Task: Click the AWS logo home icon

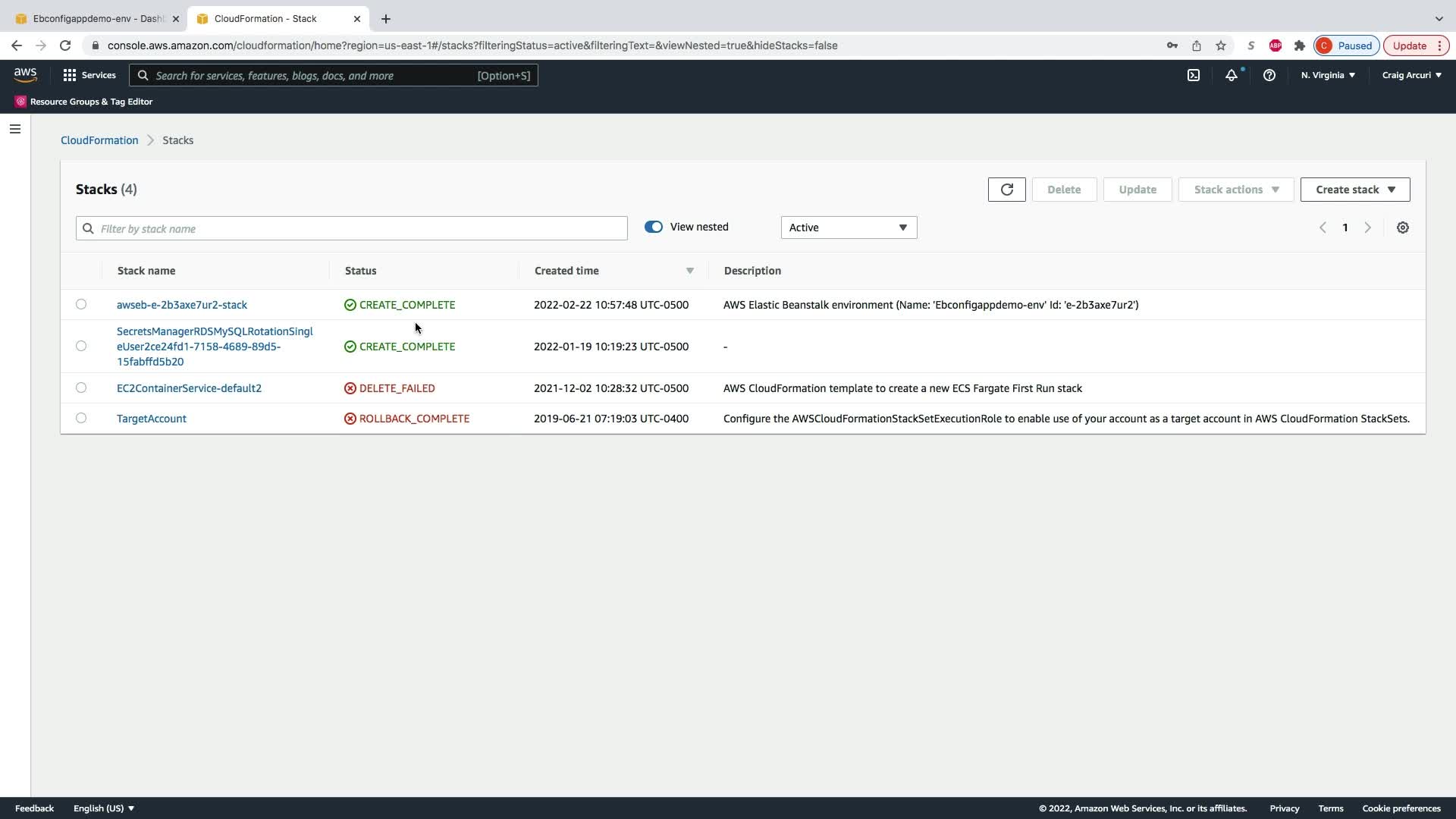Action: (25, 74)
